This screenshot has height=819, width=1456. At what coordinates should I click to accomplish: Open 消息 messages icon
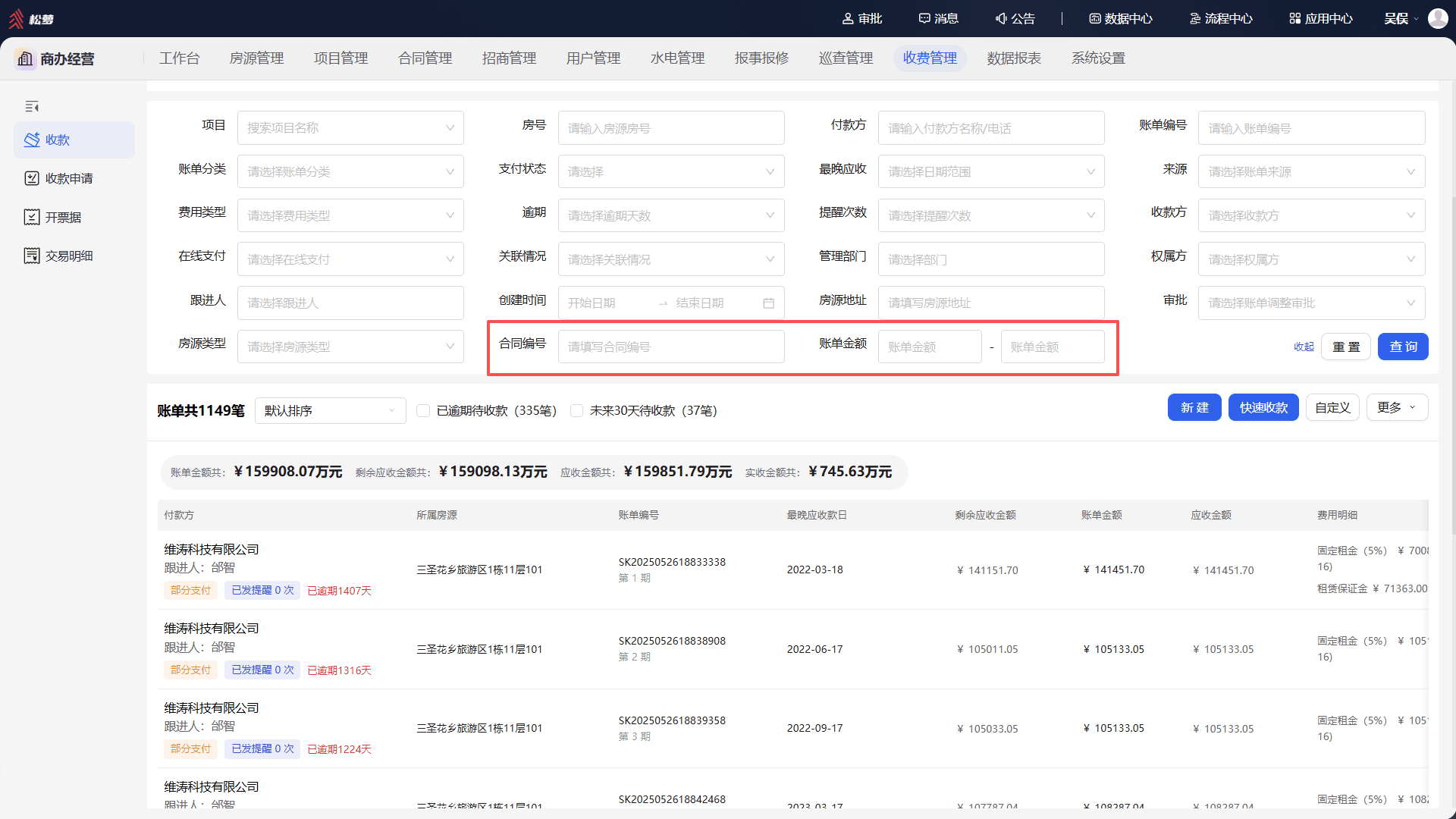tap(924, 18)
